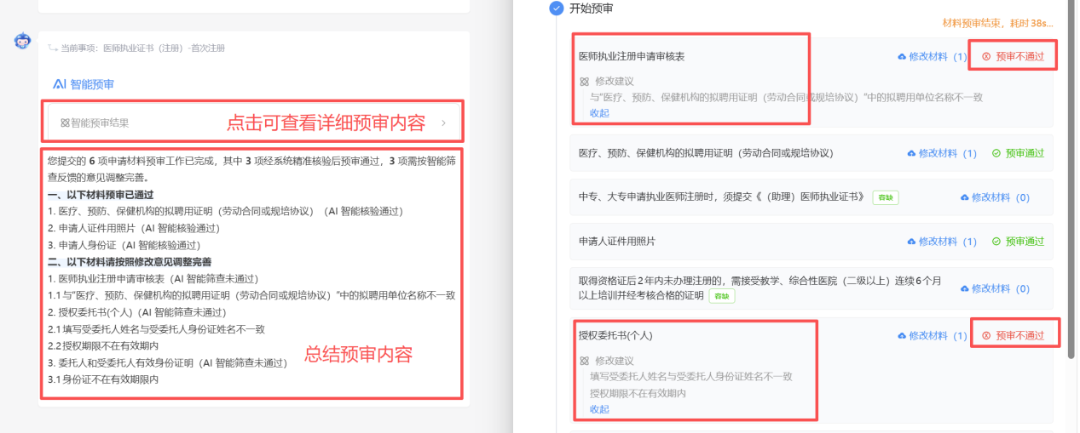Click the 材料预审结束,耗时 status text
Image resolution: width=1080 pixels, height=433 pixels.
(x=997, y=23)
